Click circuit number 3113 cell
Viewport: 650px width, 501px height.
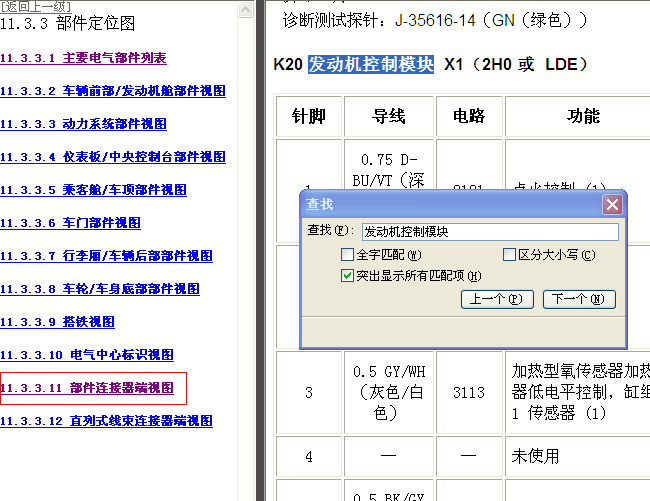[469, 392]
